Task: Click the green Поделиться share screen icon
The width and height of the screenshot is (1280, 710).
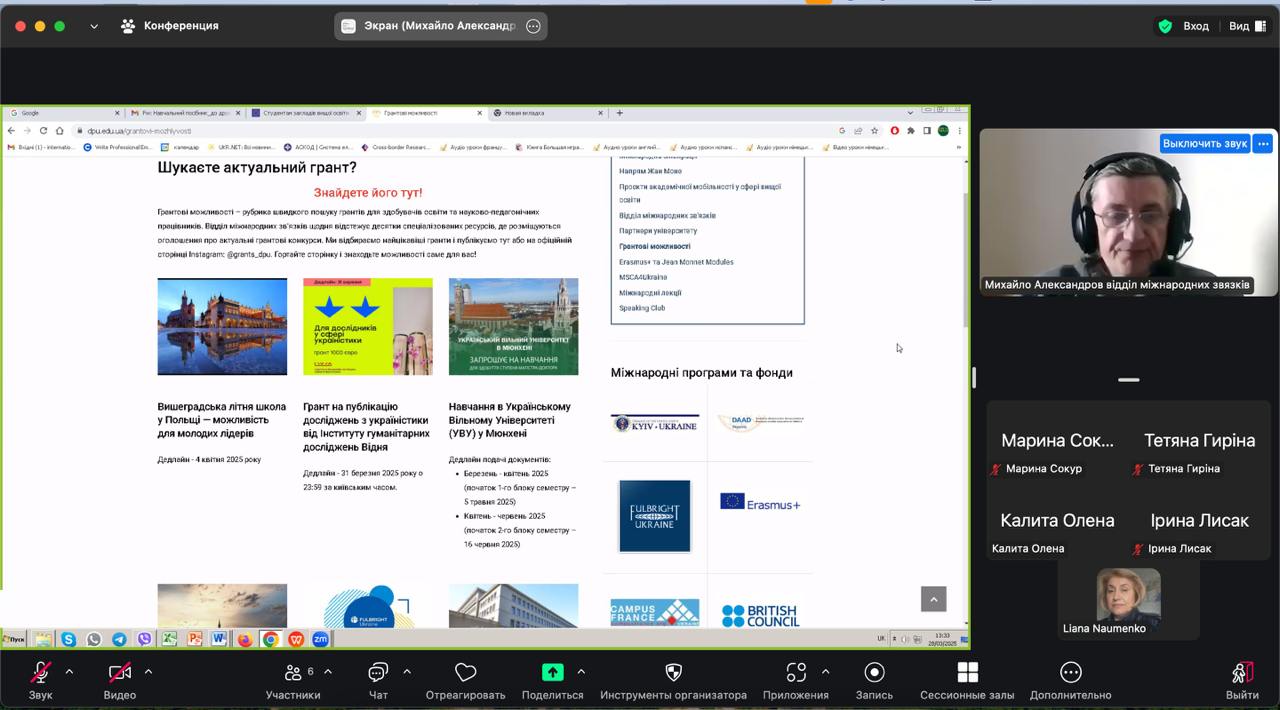Action: [552, 672]
